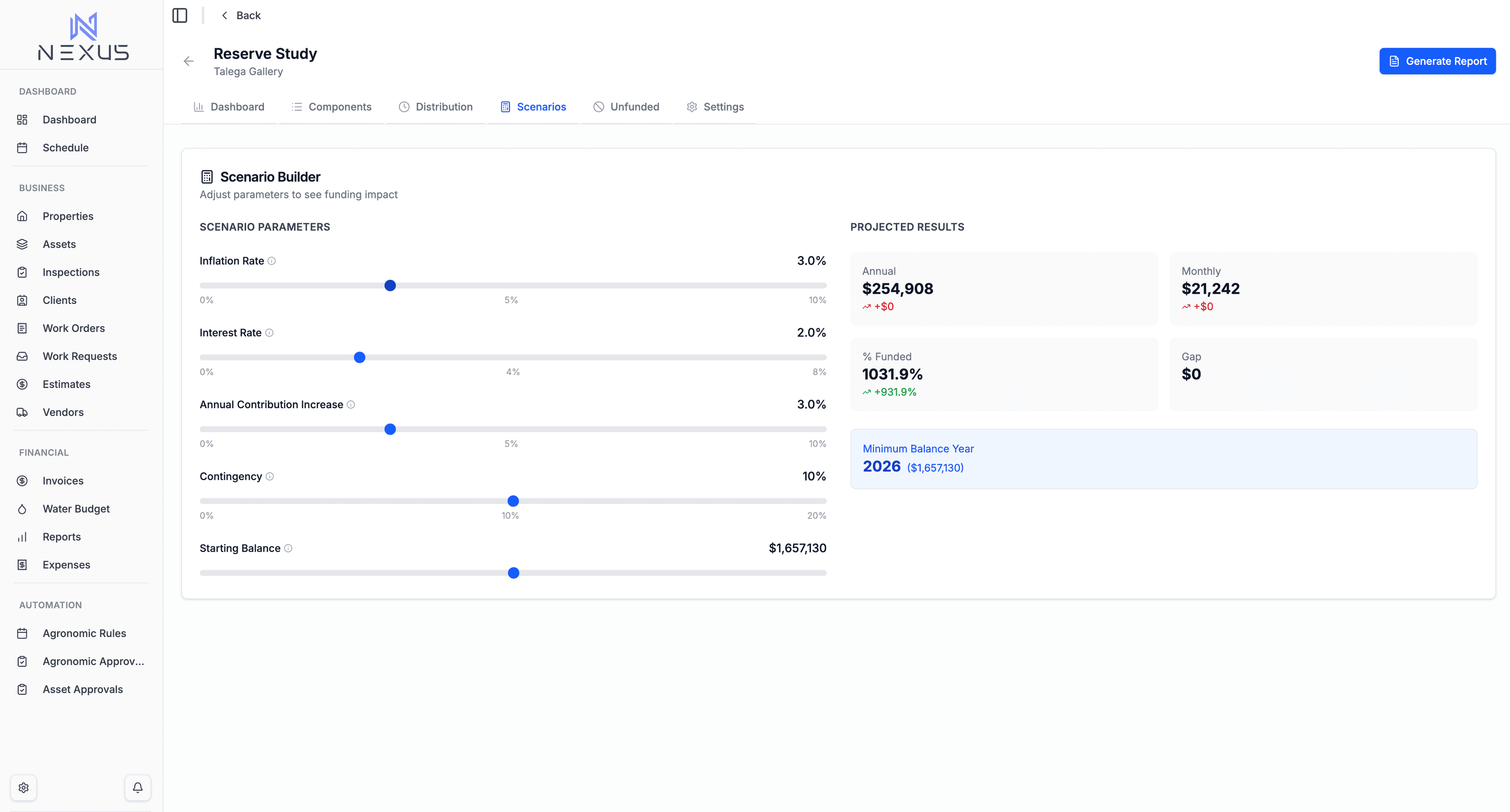Click the Minimum Balance Year card
Viewport: 1510px width, 812px height.
[x=1163, y=458]
